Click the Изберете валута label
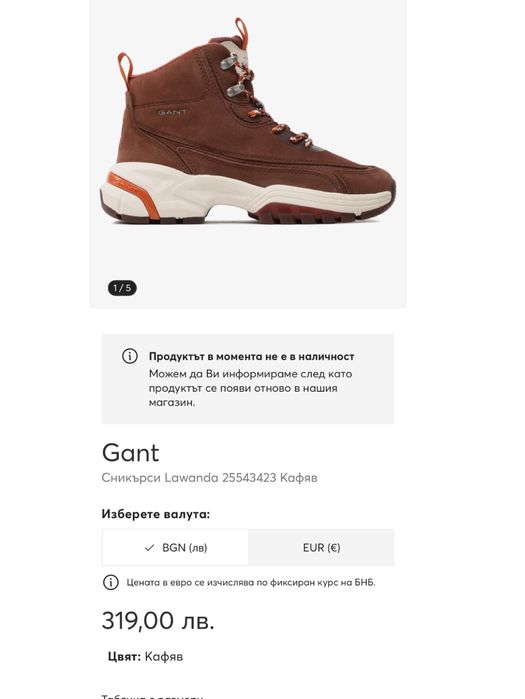The width and height of the screenshot is (525, 699). (x=156, y=514)
